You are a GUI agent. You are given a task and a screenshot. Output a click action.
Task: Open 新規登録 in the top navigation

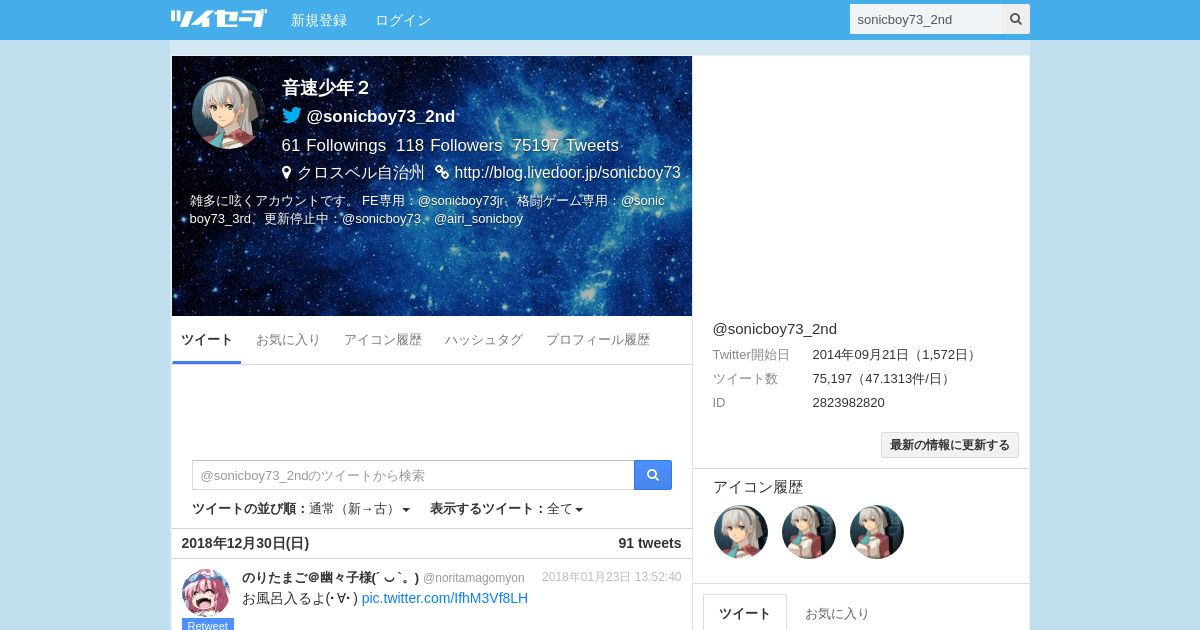coord(319,20)
